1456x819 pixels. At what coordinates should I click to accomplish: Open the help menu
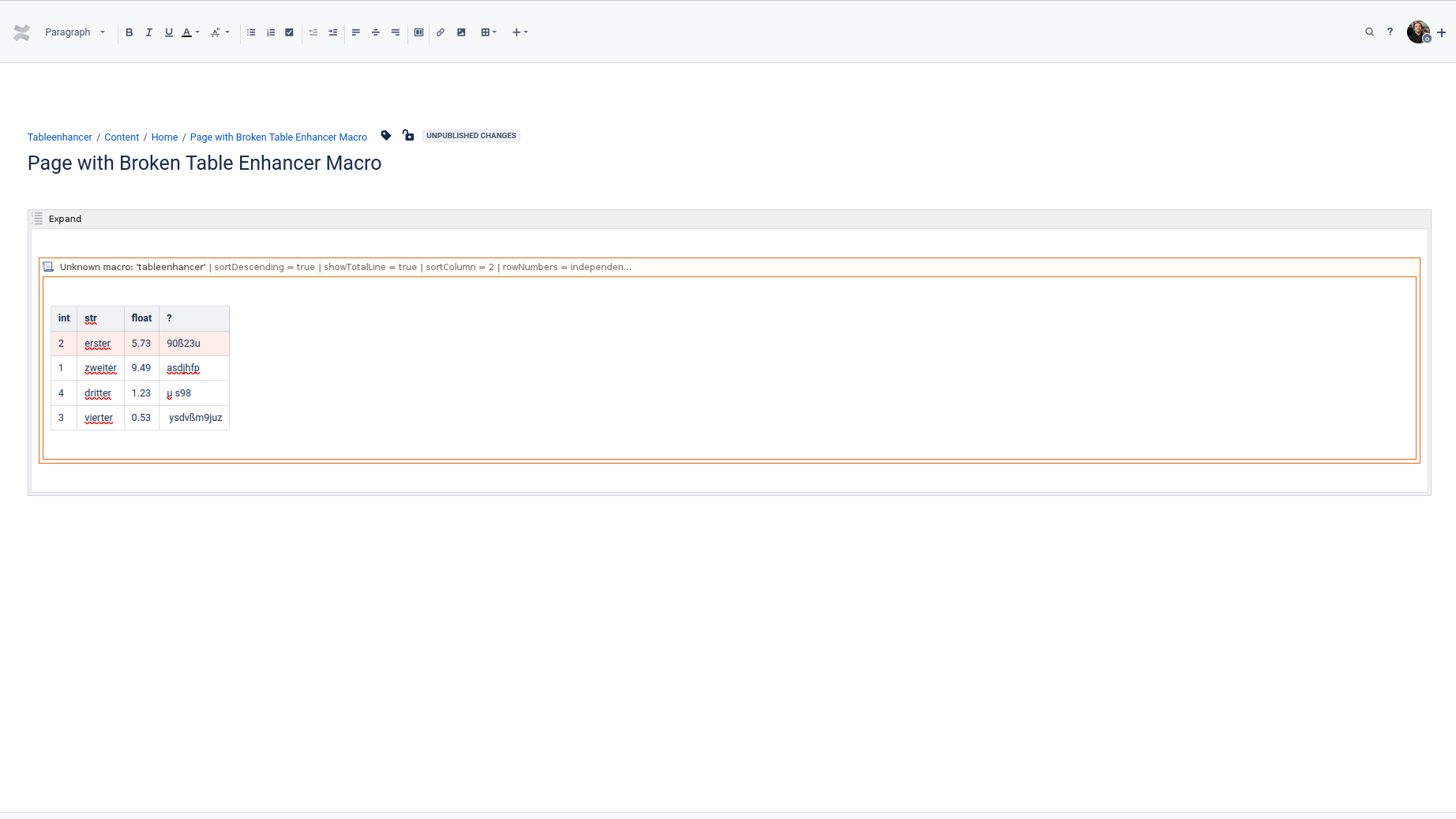point(1390,32)
